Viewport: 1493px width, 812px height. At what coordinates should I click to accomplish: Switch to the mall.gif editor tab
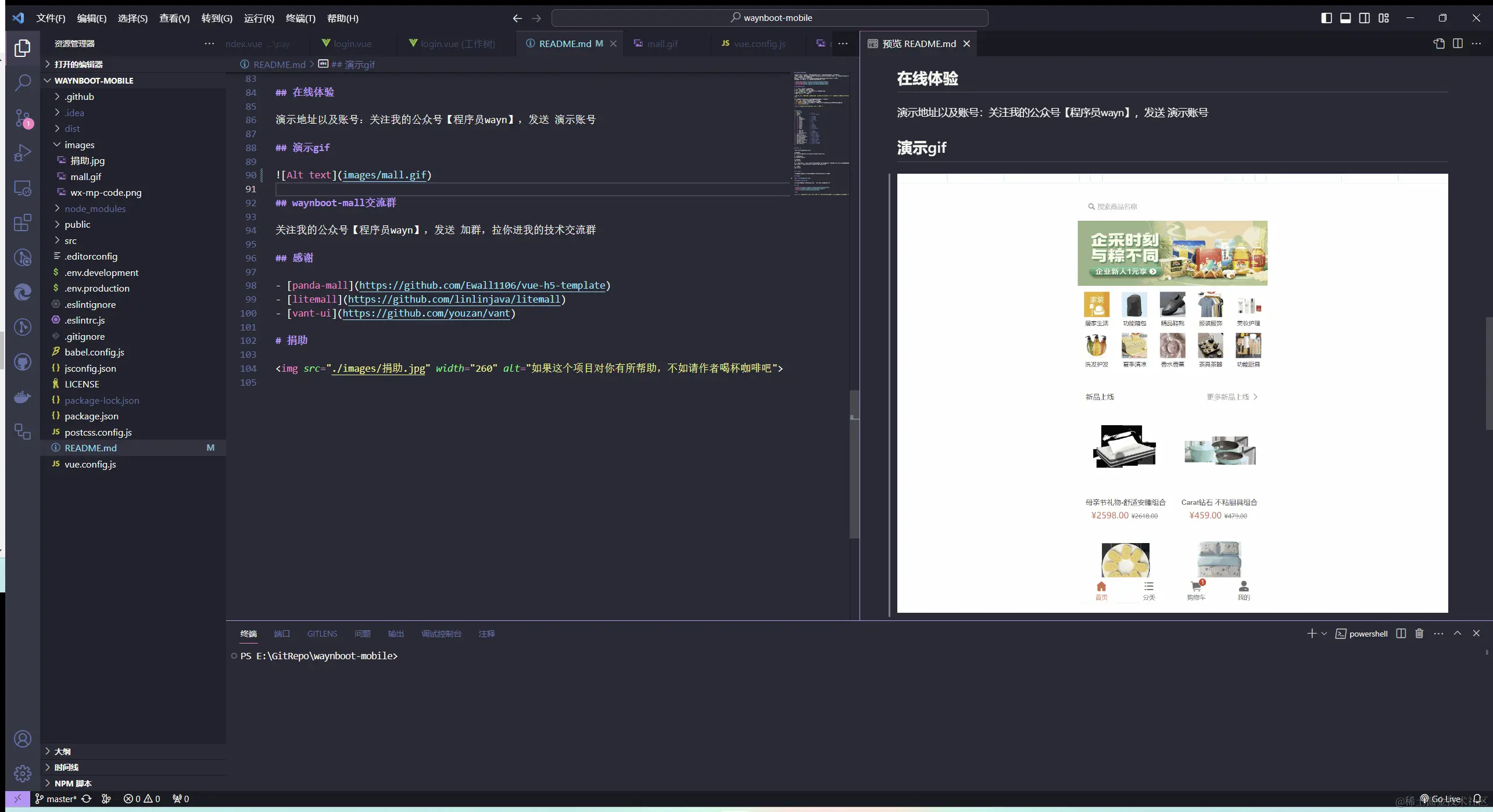coord(662,44)
